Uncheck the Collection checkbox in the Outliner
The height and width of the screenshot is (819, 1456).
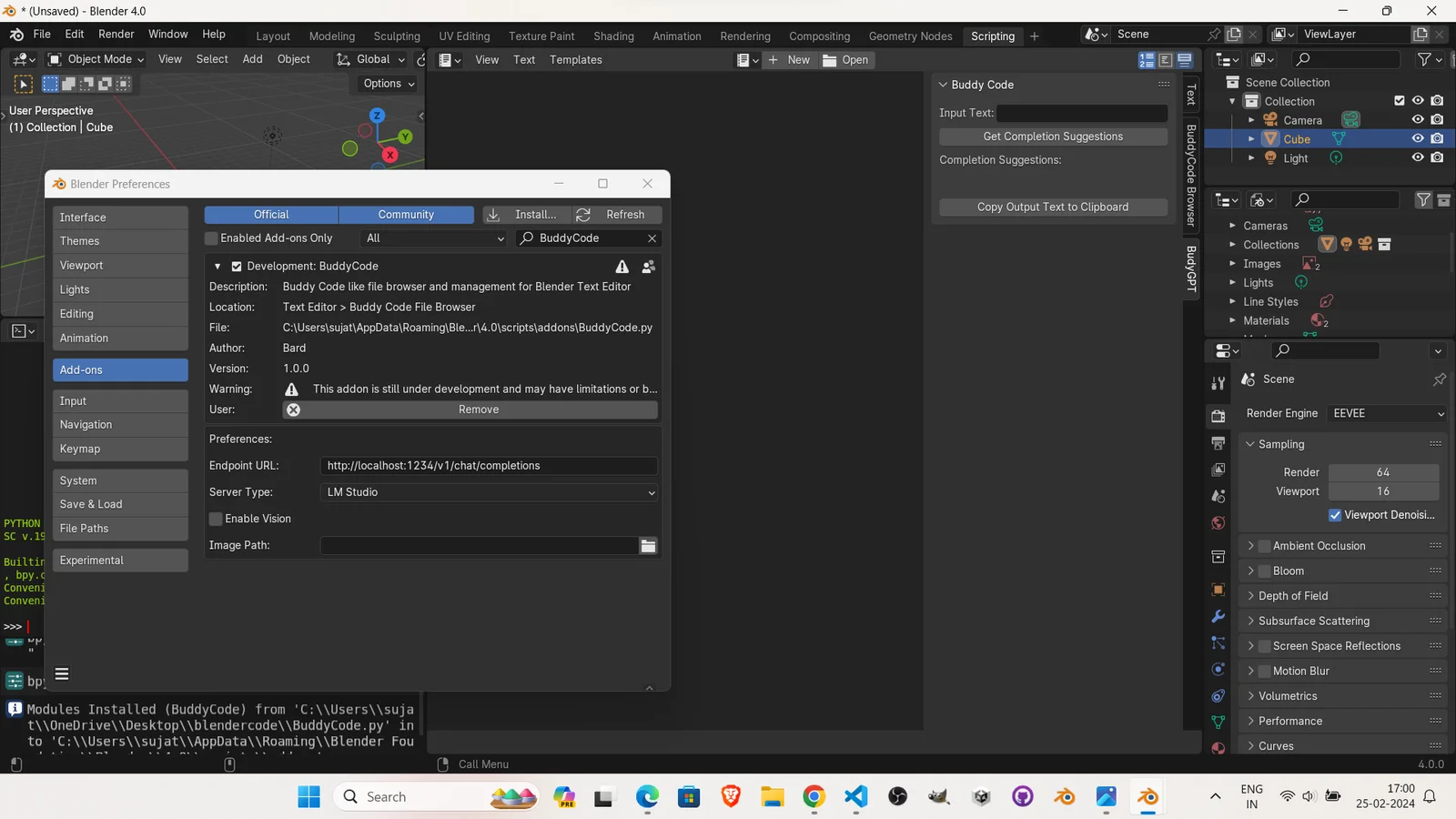coord(1399,101)
